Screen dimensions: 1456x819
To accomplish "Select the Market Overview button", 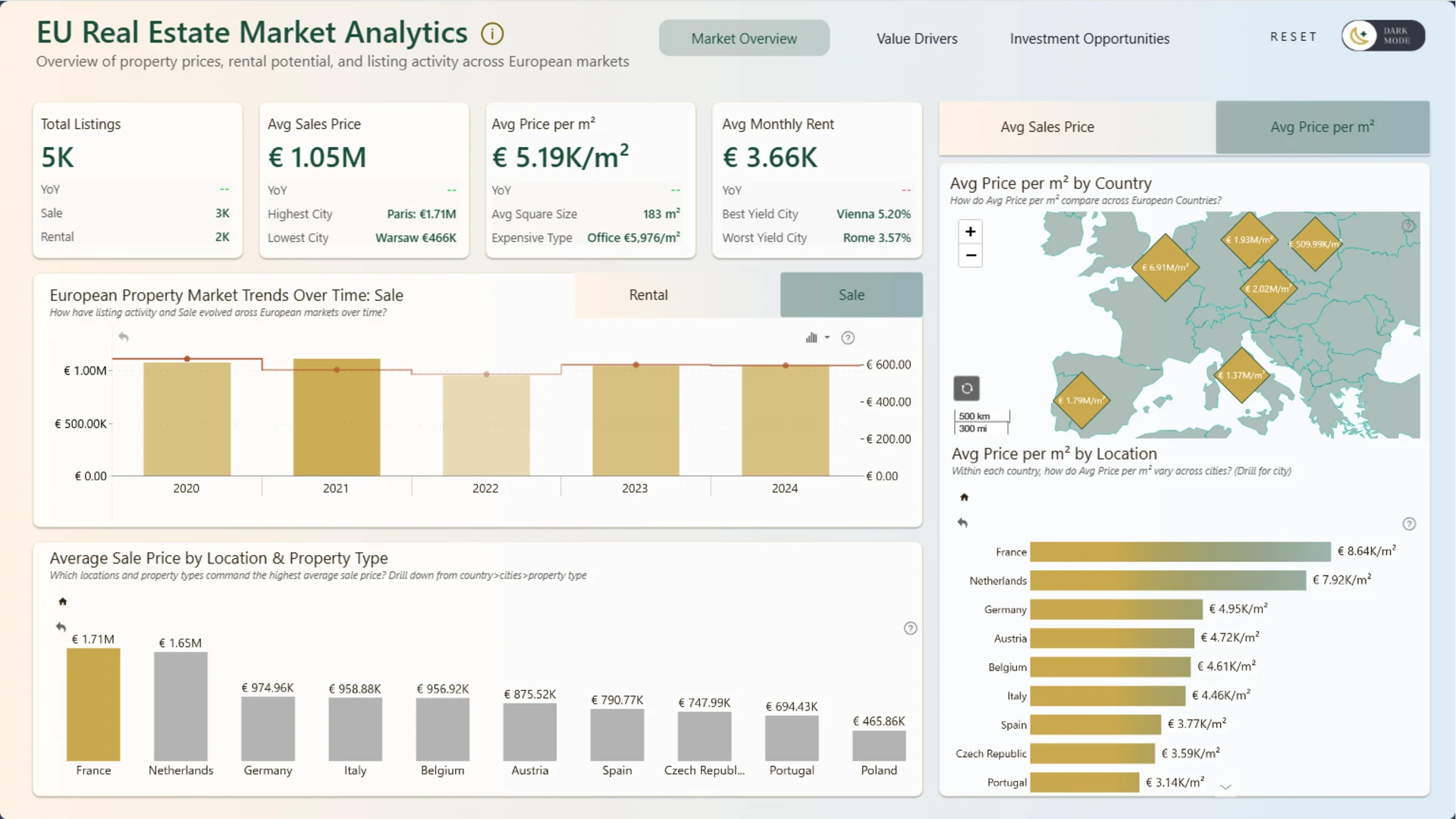I will pos(743,39).
